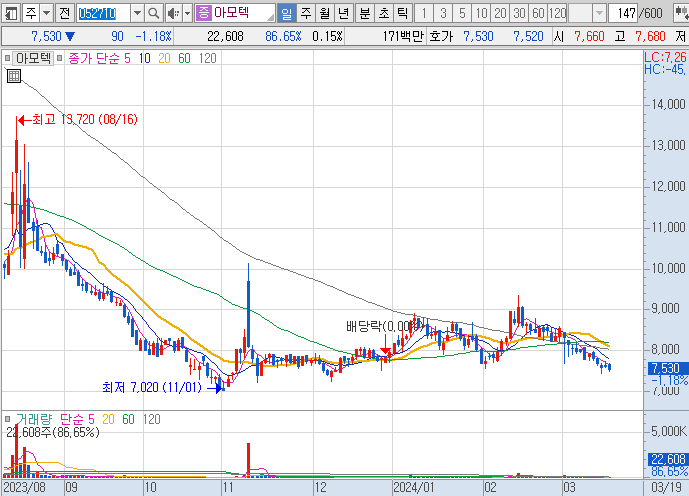Click the ask price 7,530 next to 호가

478,36
